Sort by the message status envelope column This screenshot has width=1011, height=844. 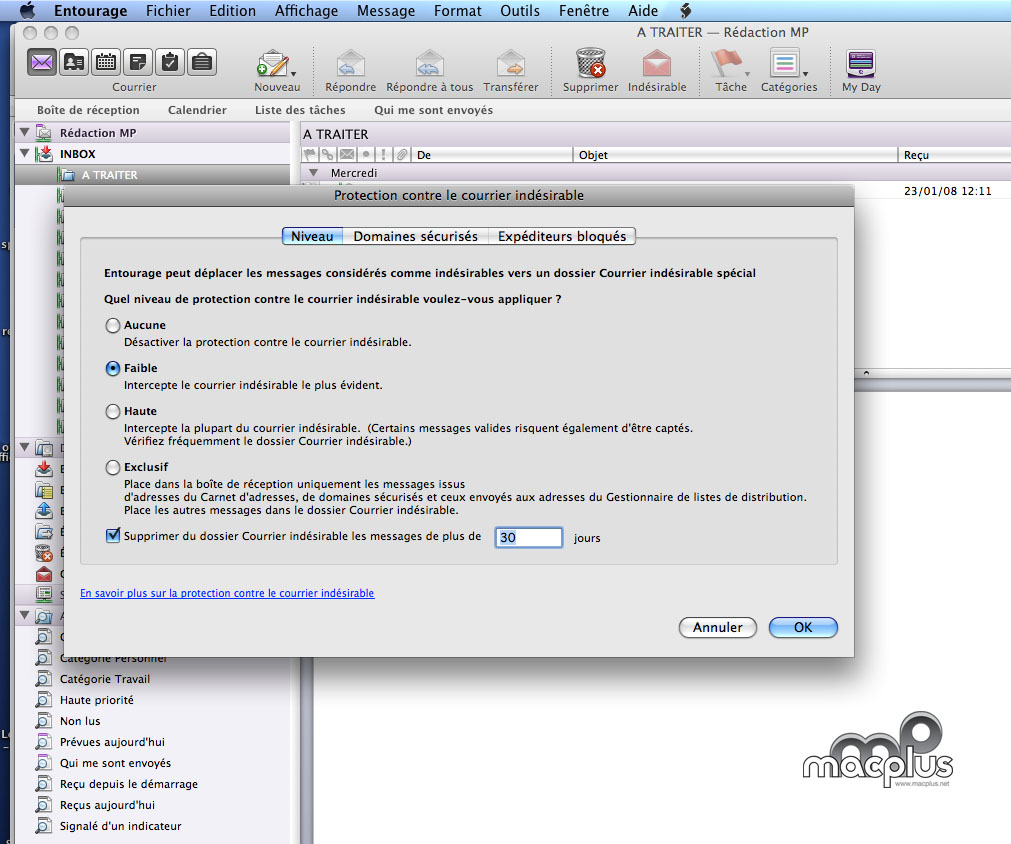(x=347, y=155)
